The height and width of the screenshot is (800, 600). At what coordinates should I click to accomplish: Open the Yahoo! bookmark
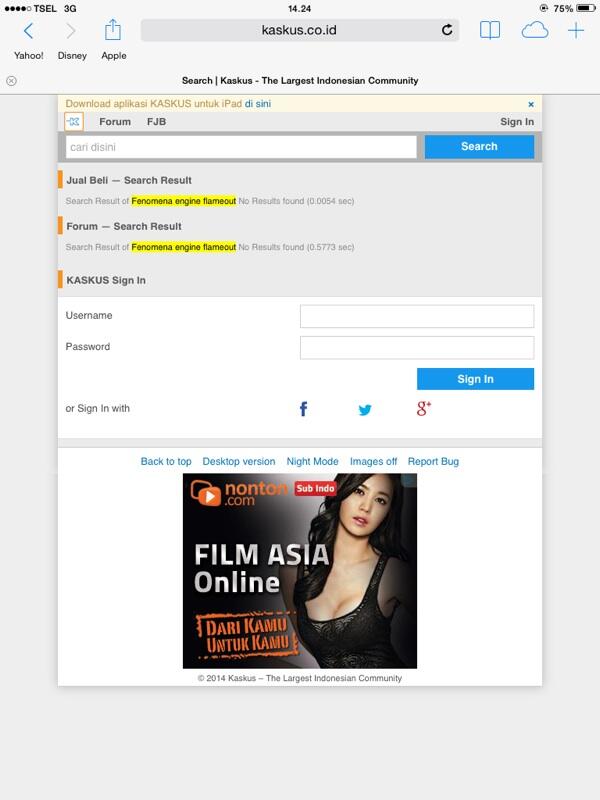coord(29,56)
